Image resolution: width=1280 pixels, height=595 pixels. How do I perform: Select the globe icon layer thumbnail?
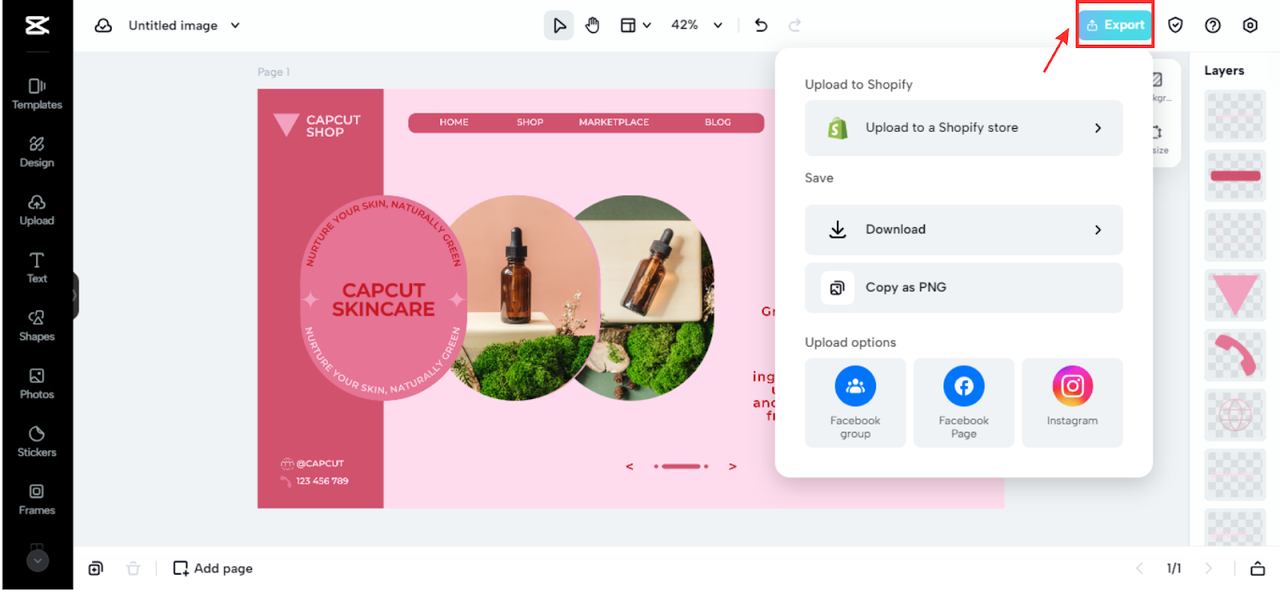click(1235, 415)
